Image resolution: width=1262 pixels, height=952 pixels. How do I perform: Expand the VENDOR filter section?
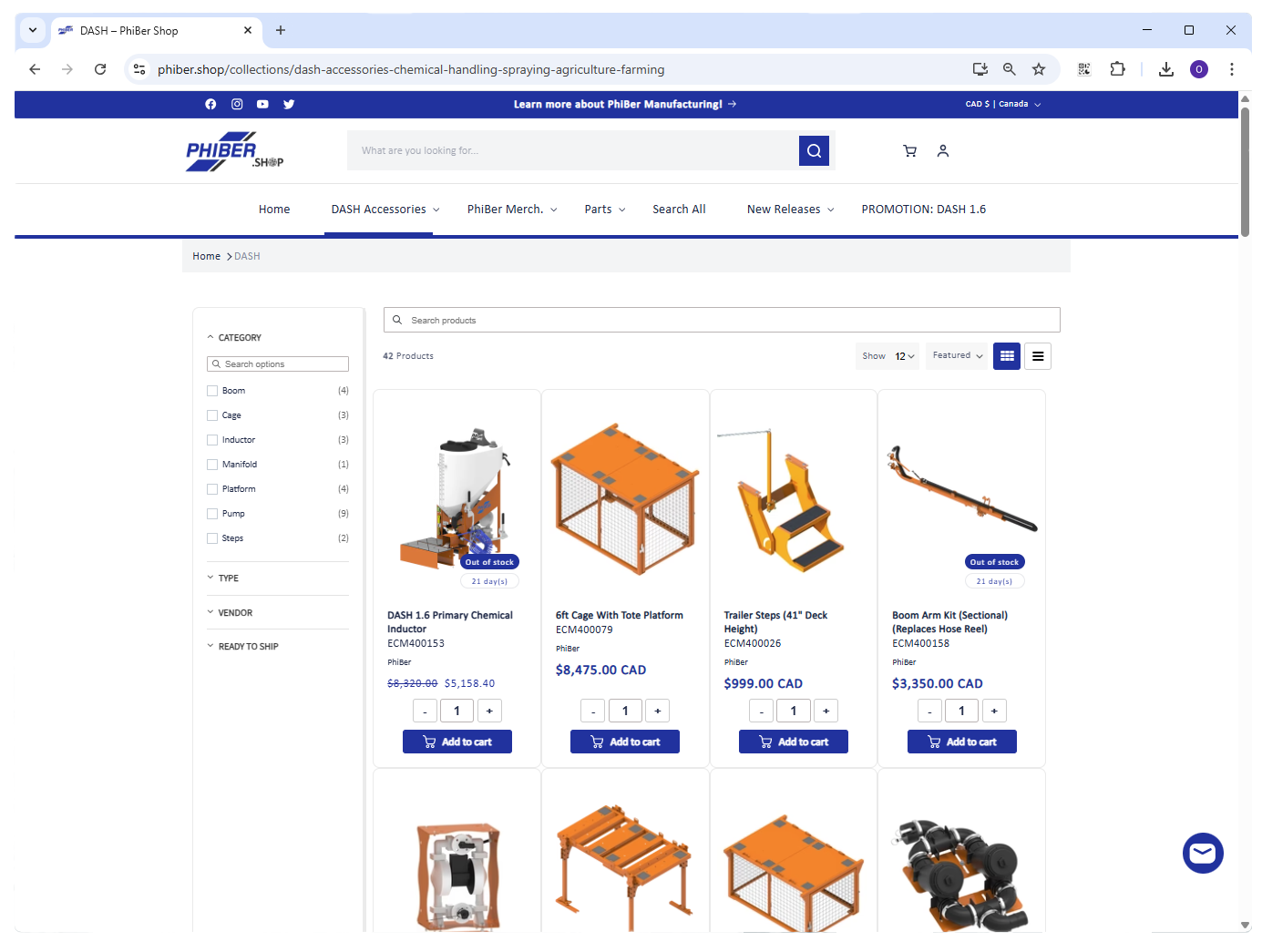click(235, 613)
